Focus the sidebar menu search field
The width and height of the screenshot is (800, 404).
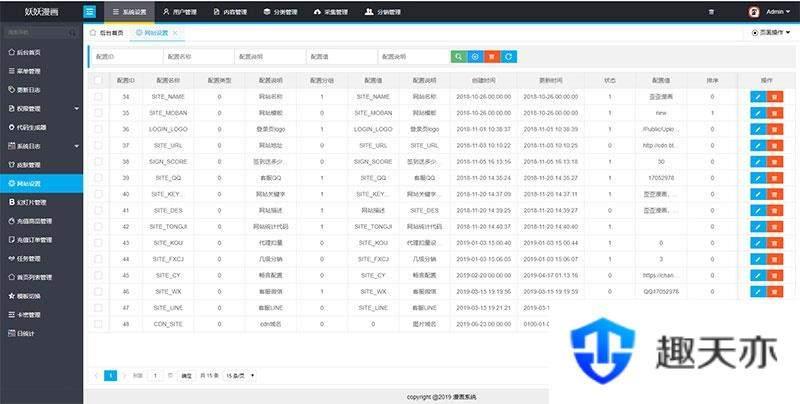(41, 33)
